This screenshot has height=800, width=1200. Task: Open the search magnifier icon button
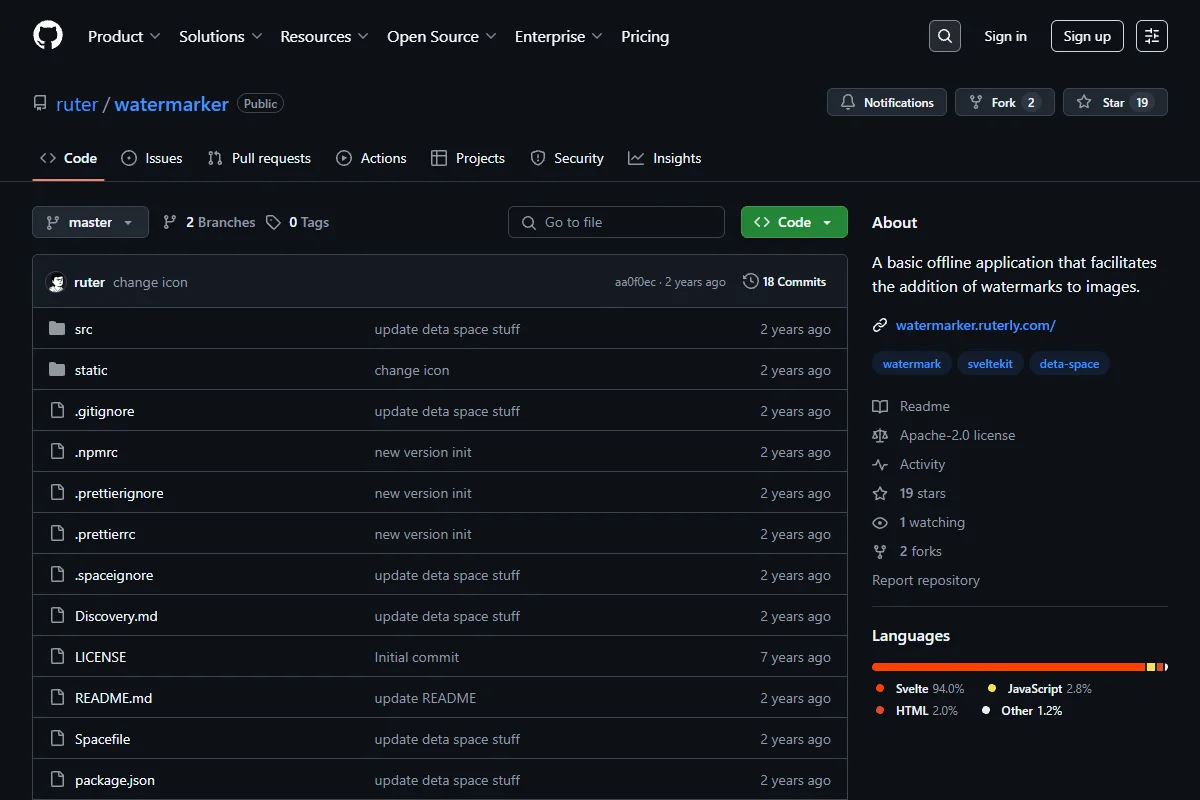point(944,36)
